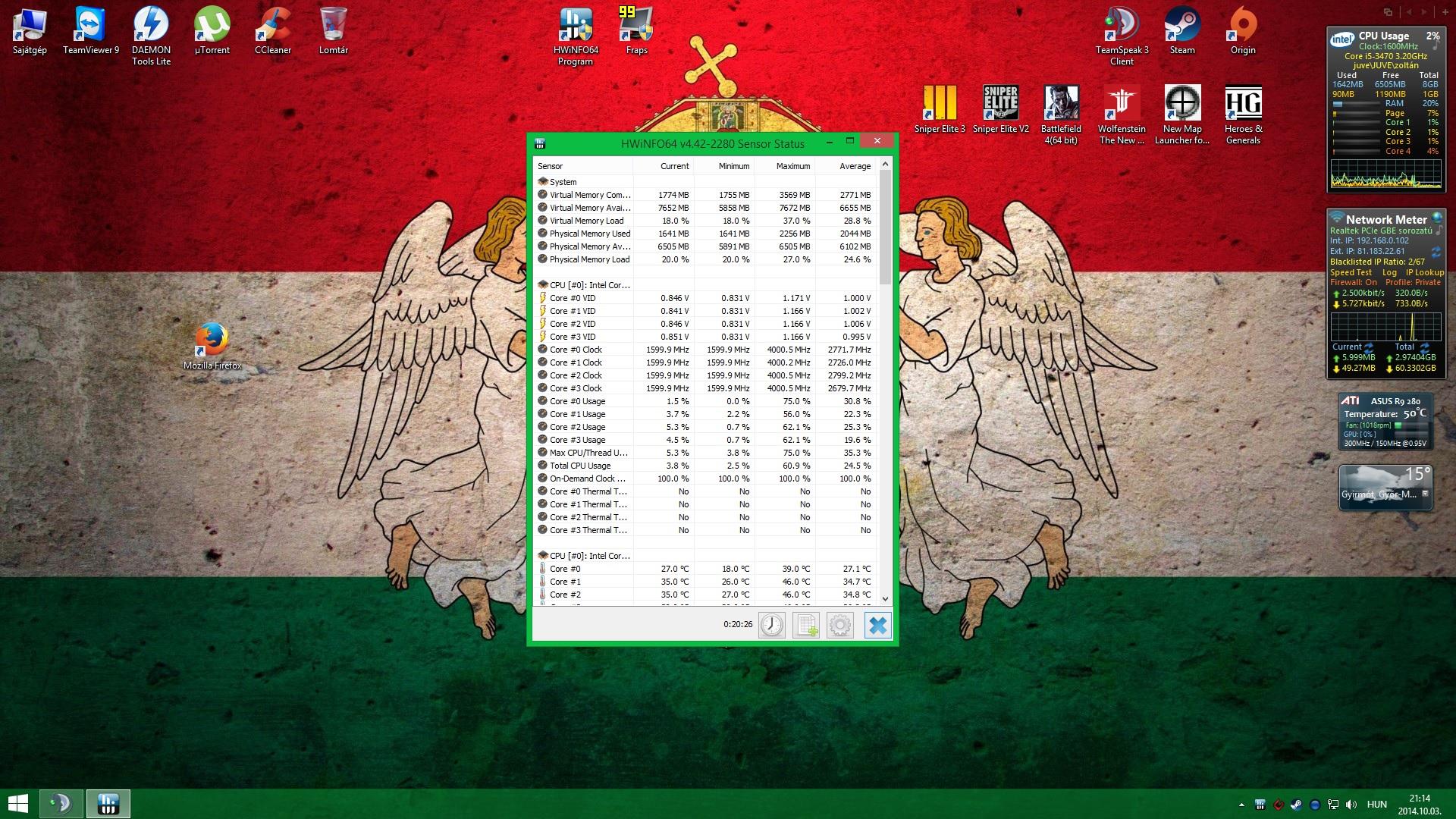Select the Total CPU Usage row
1456x819 pixels.
point(705,466)
